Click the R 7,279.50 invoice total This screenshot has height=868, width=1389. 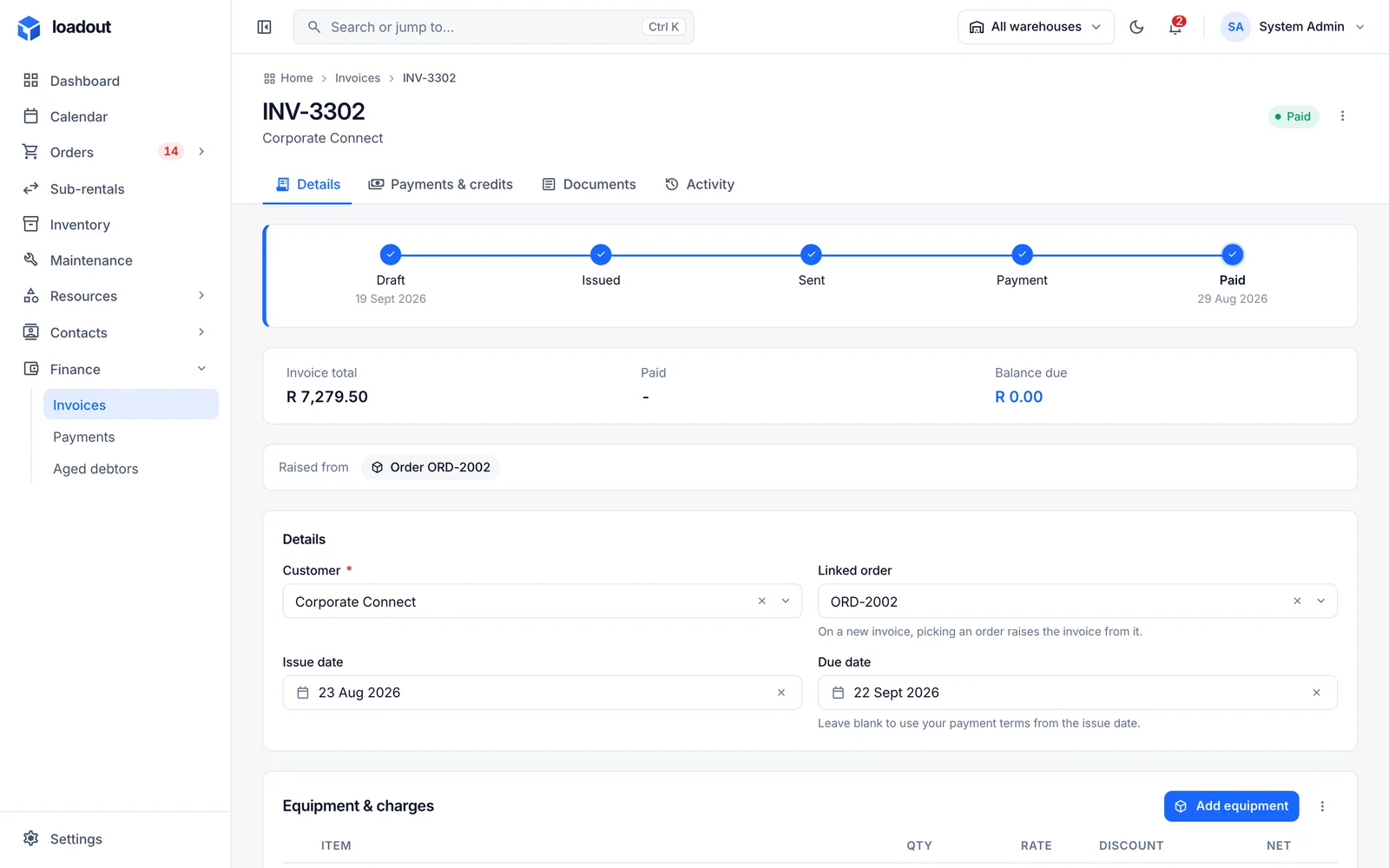327,397
